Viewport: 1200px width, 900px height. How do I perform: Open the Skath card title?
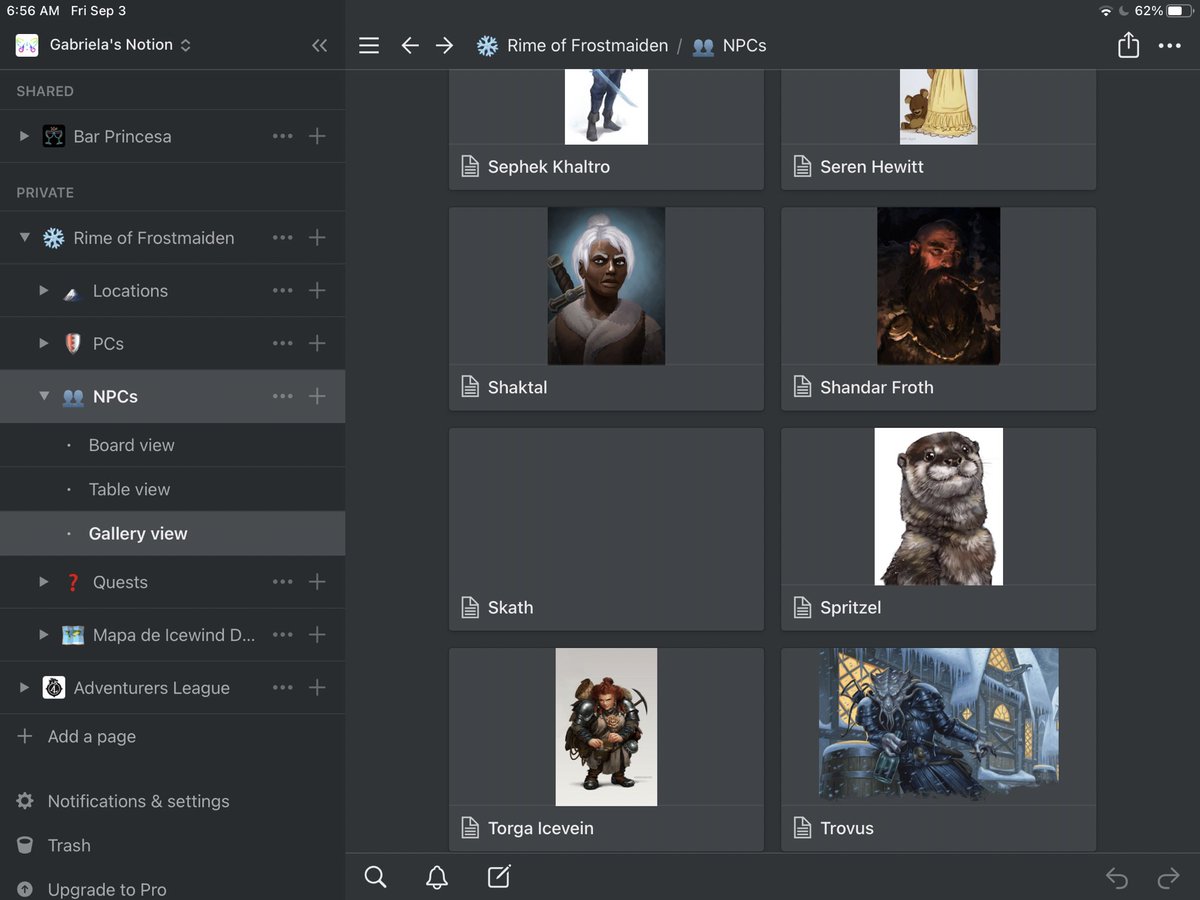(x=510, y=607)
